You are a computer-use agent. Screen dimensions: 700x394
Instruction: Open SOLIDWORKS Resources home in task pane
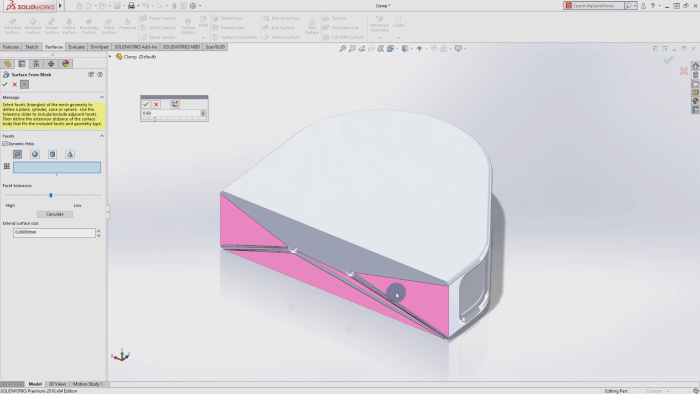click(696, 66)
